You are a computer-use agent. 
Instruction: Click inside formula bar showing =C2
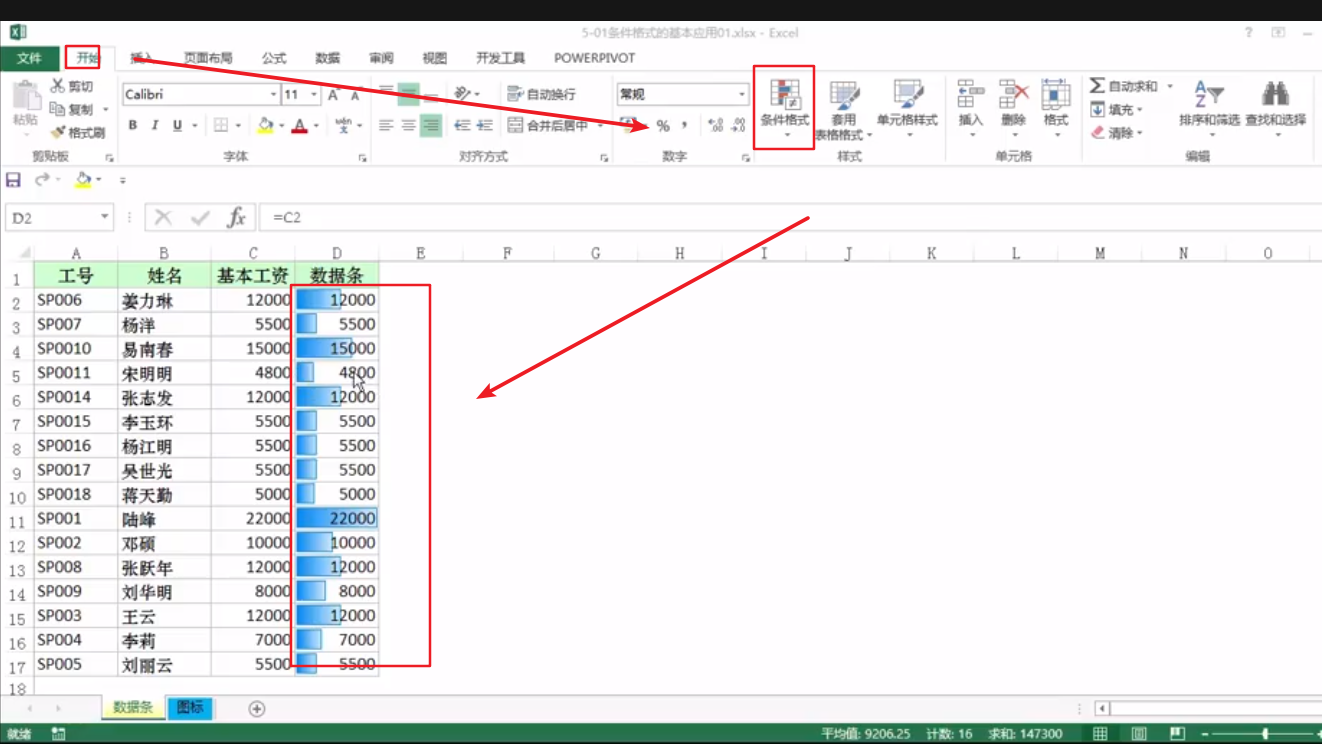point(790,217)
